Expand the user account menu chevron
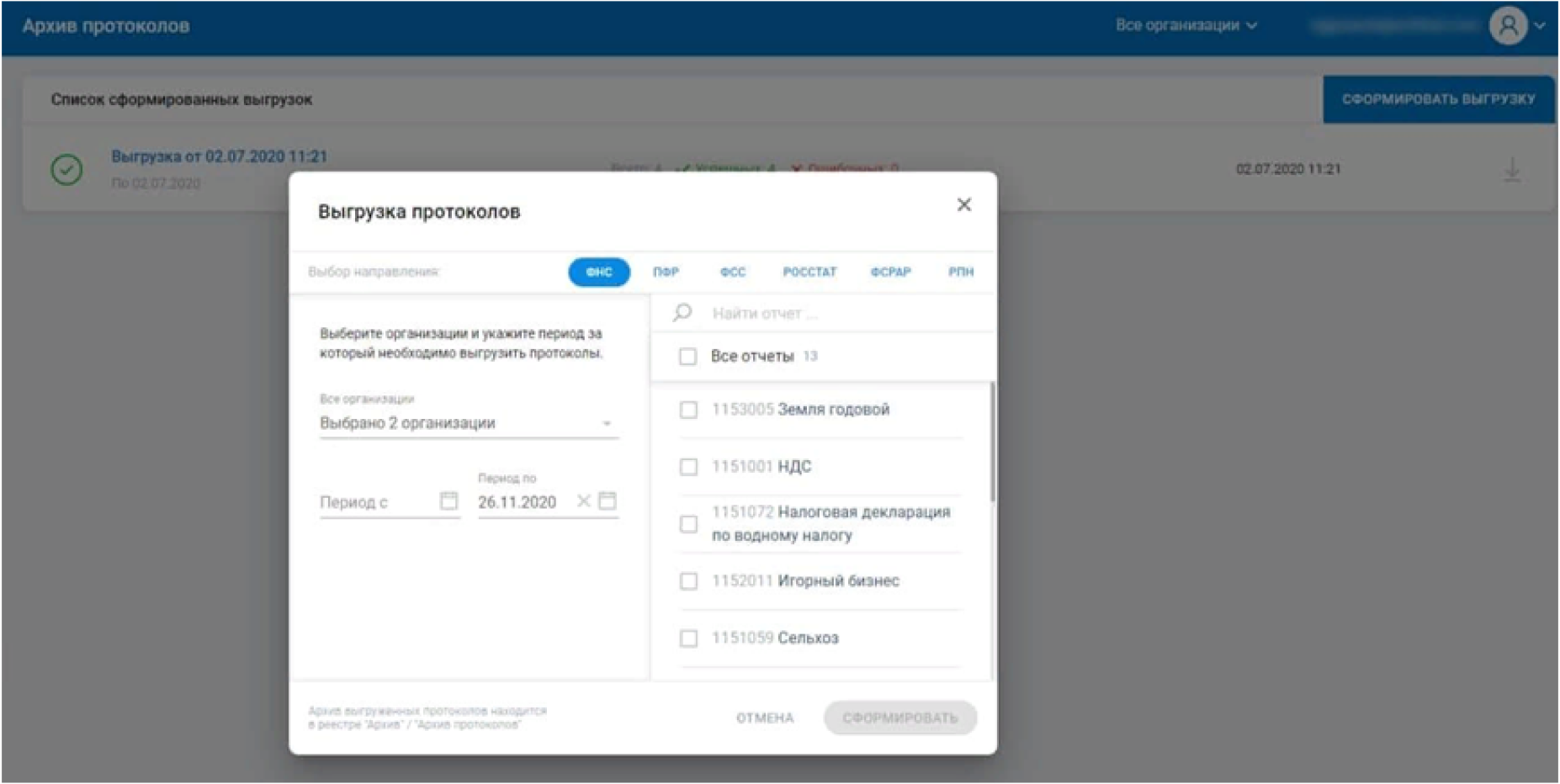Image resolution: width=1560 pixels, height=784 pixels. 1540,26
